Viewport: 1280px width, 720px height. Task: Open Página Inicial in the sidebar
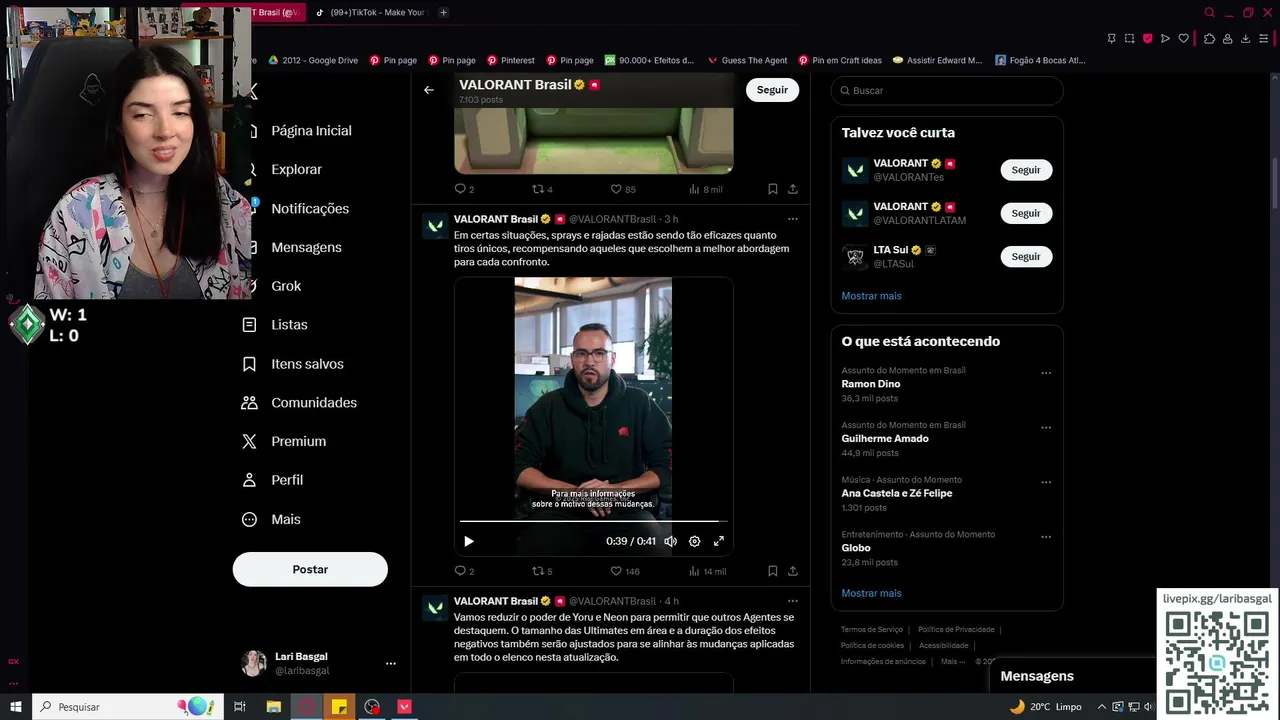tap(311, 131)
